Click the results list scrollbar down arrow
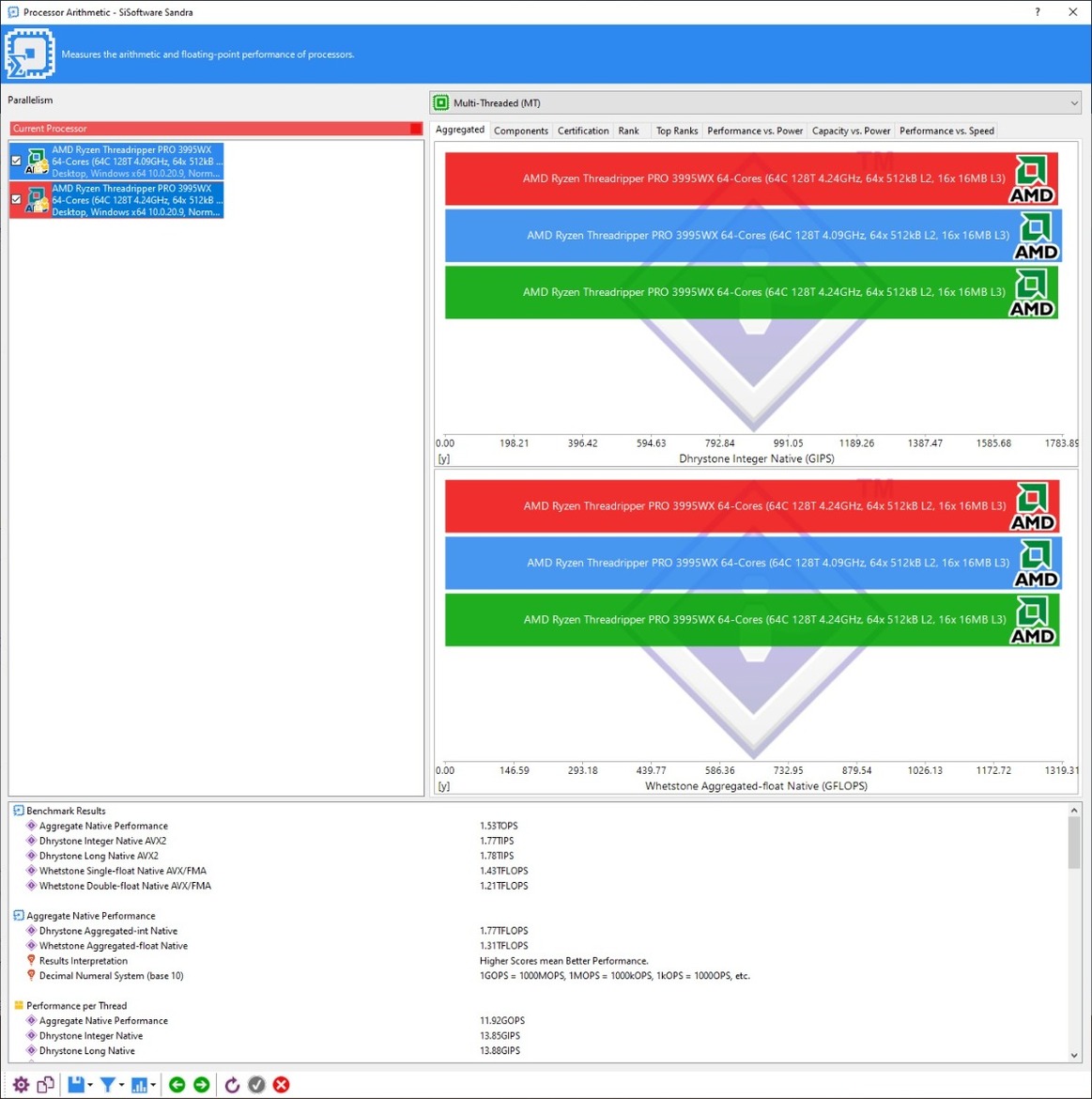 1074,1055
